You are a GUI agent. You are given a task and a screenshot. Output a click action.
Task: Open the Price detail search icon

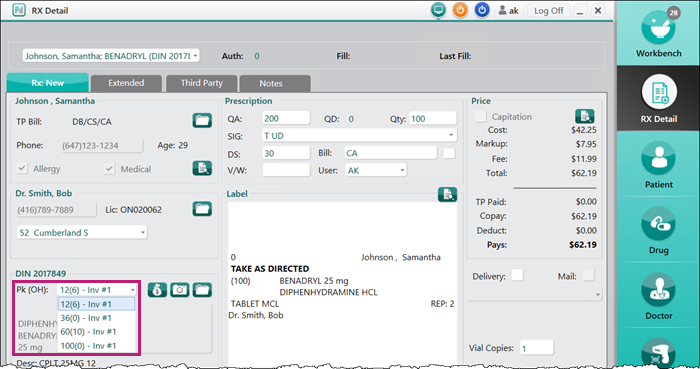point(584,116)
